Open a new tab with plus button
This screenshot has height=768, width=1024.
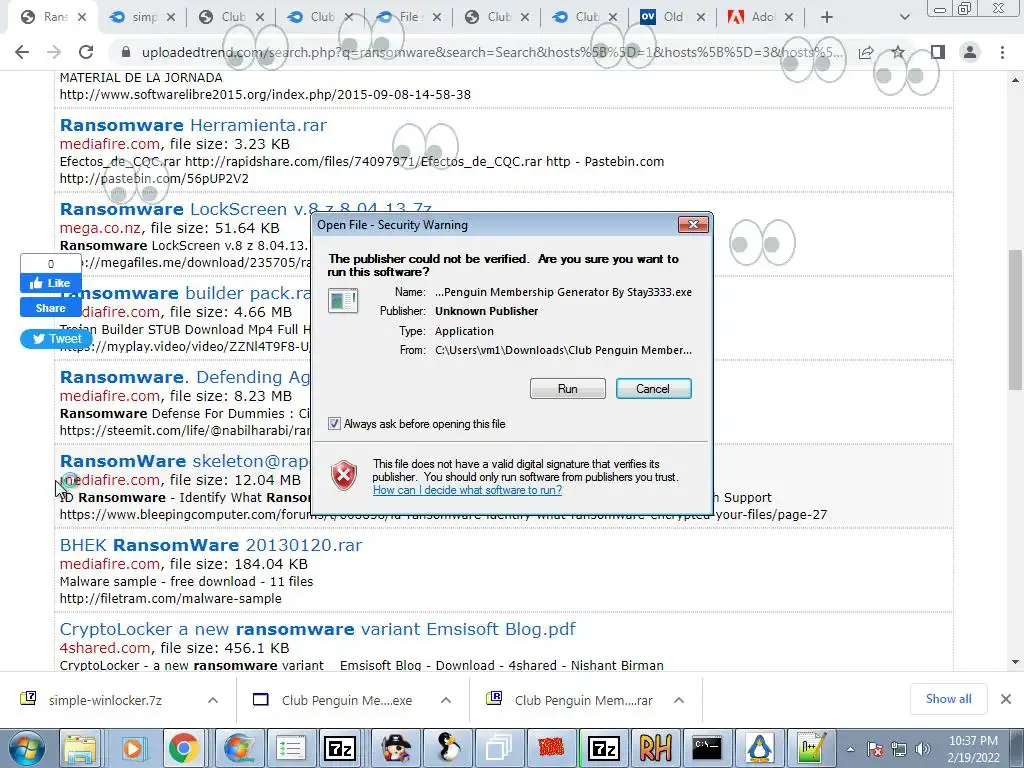pos(827,18)
